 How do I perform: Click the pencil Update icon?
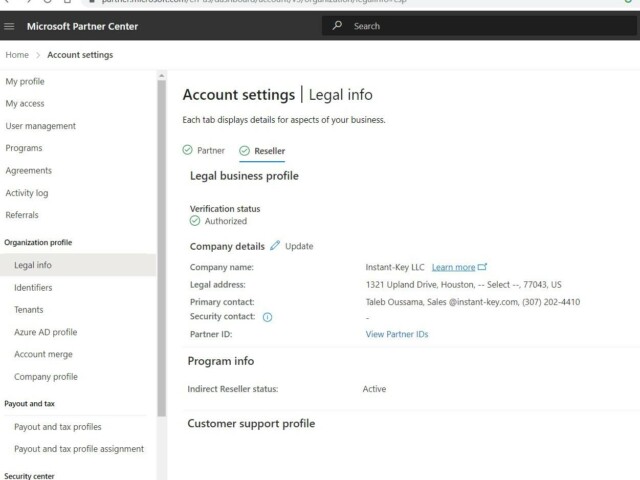pos(275,246)
